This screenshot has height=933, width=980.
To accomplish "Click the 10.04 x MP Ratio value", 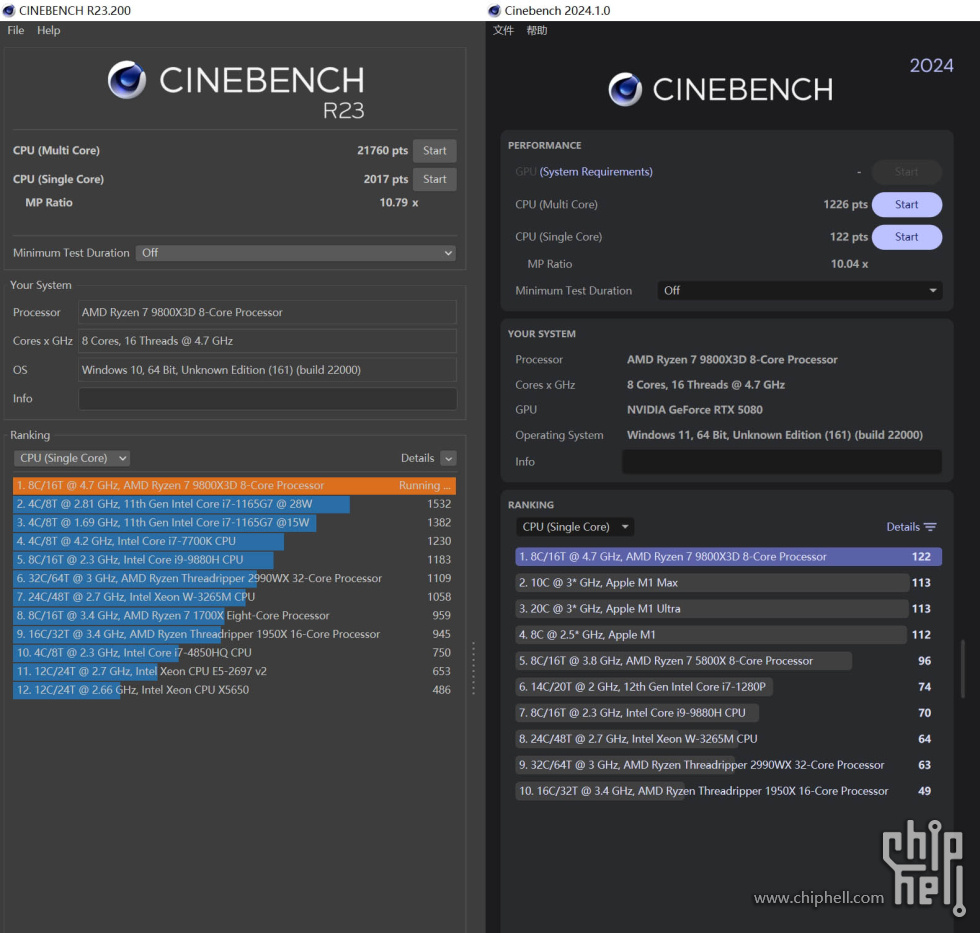I will coord(849,264).
